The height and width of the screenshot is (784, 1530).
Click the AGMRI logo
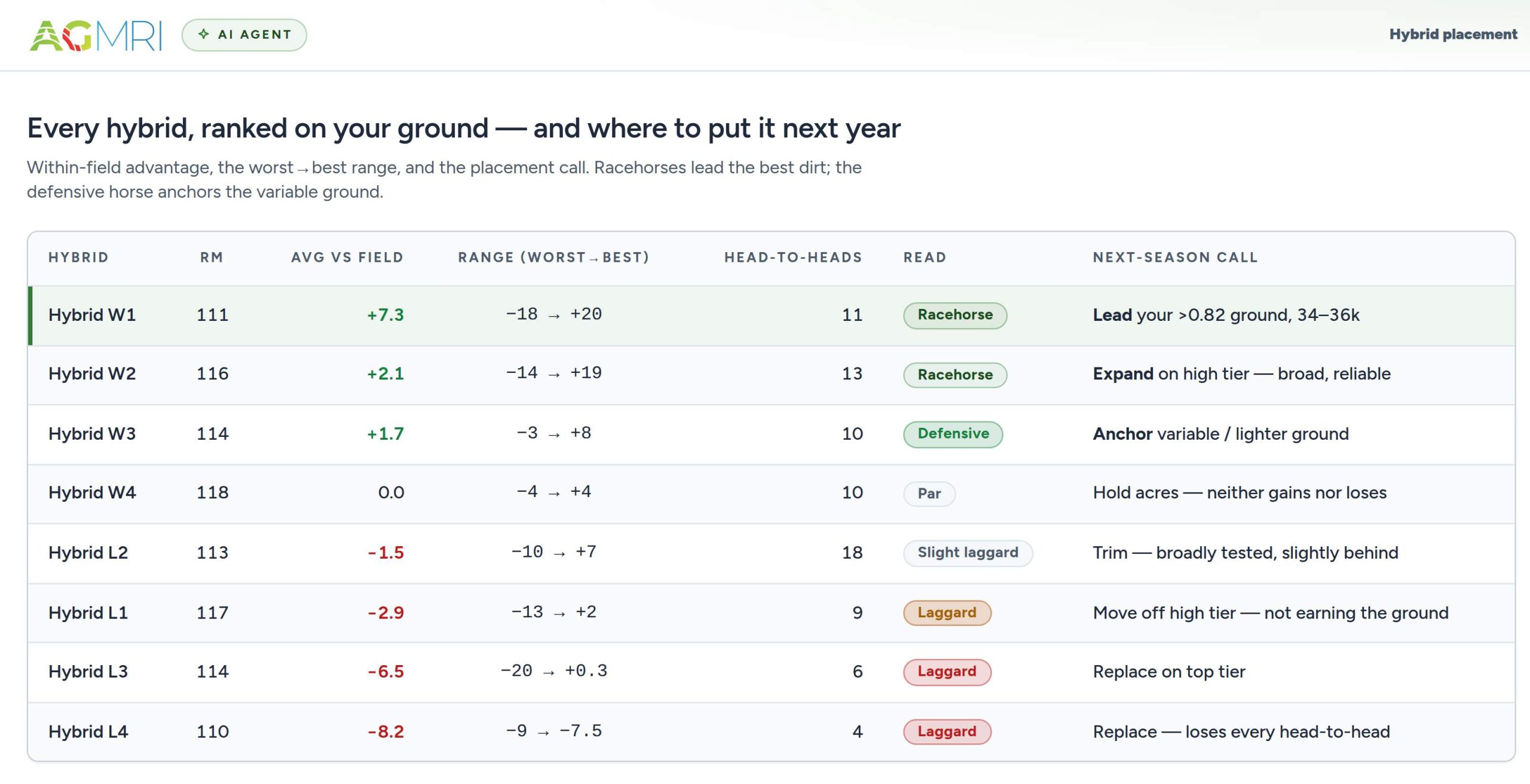click(x=96, y=35)
